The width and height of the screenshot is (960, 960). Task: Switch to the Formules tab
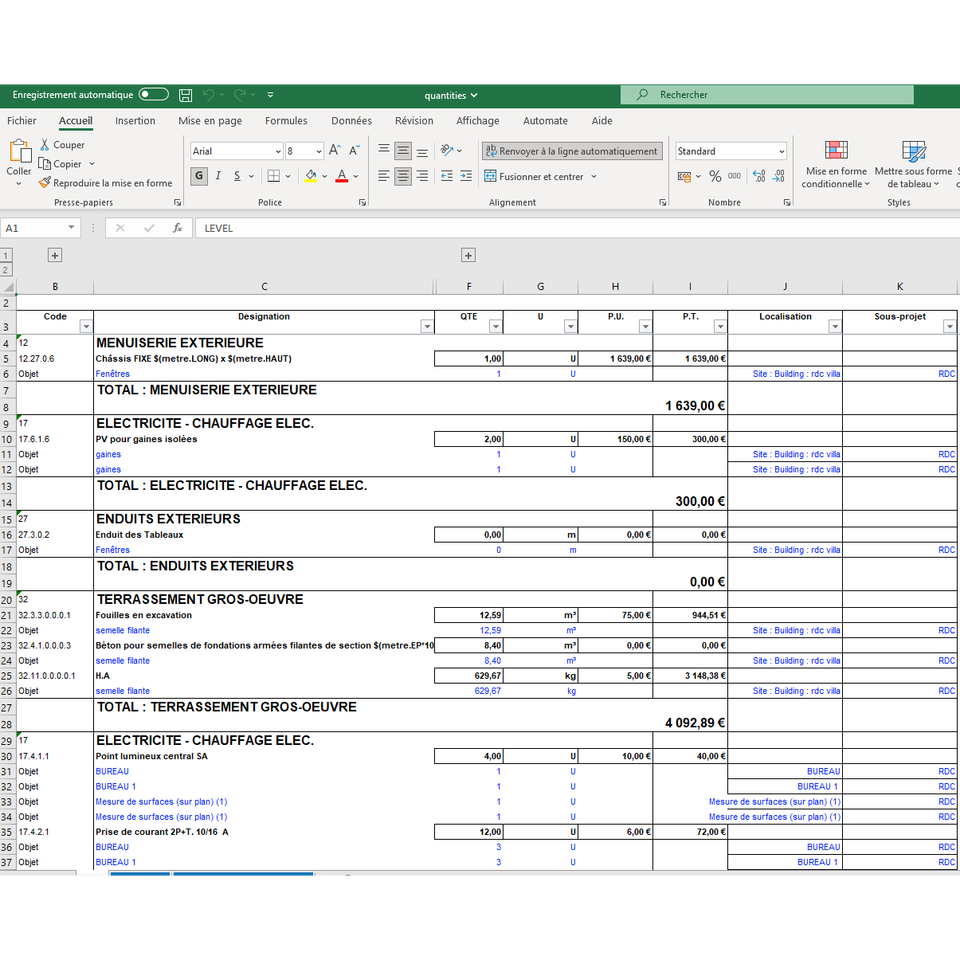(286, 121)
